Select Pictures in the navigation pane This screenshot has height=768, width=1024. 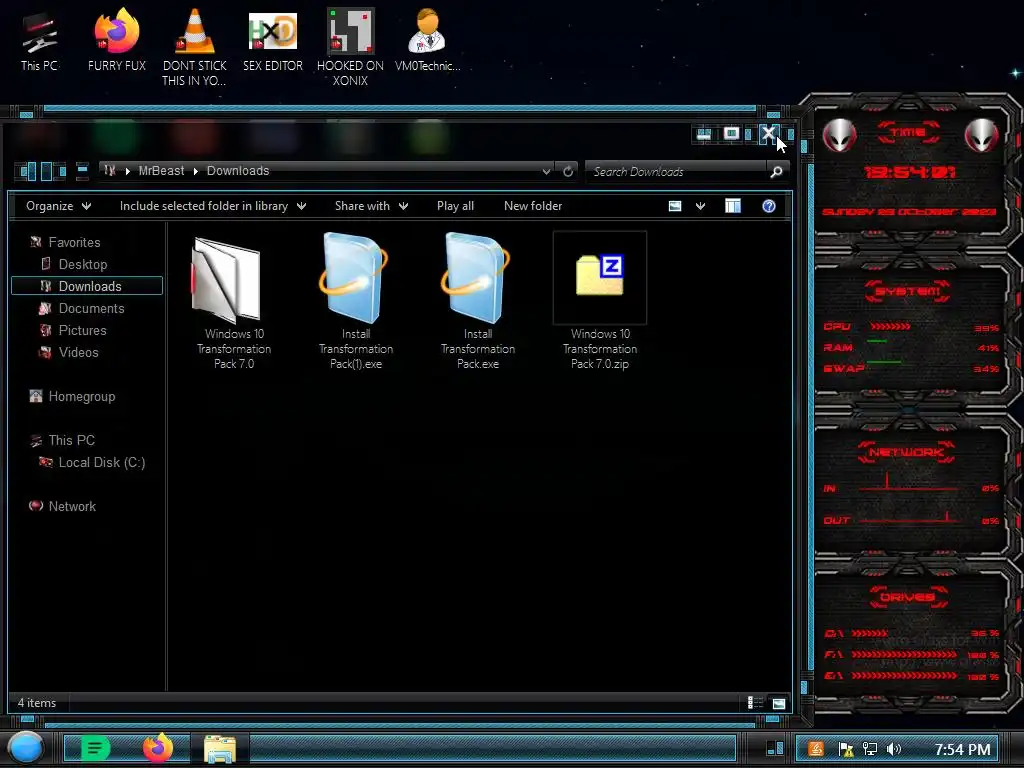(x=82, y=330)
